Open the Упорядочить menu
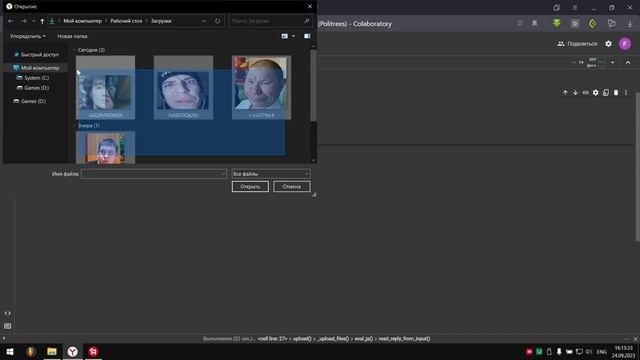Screen dimensions: 640x360 [28, 36]
